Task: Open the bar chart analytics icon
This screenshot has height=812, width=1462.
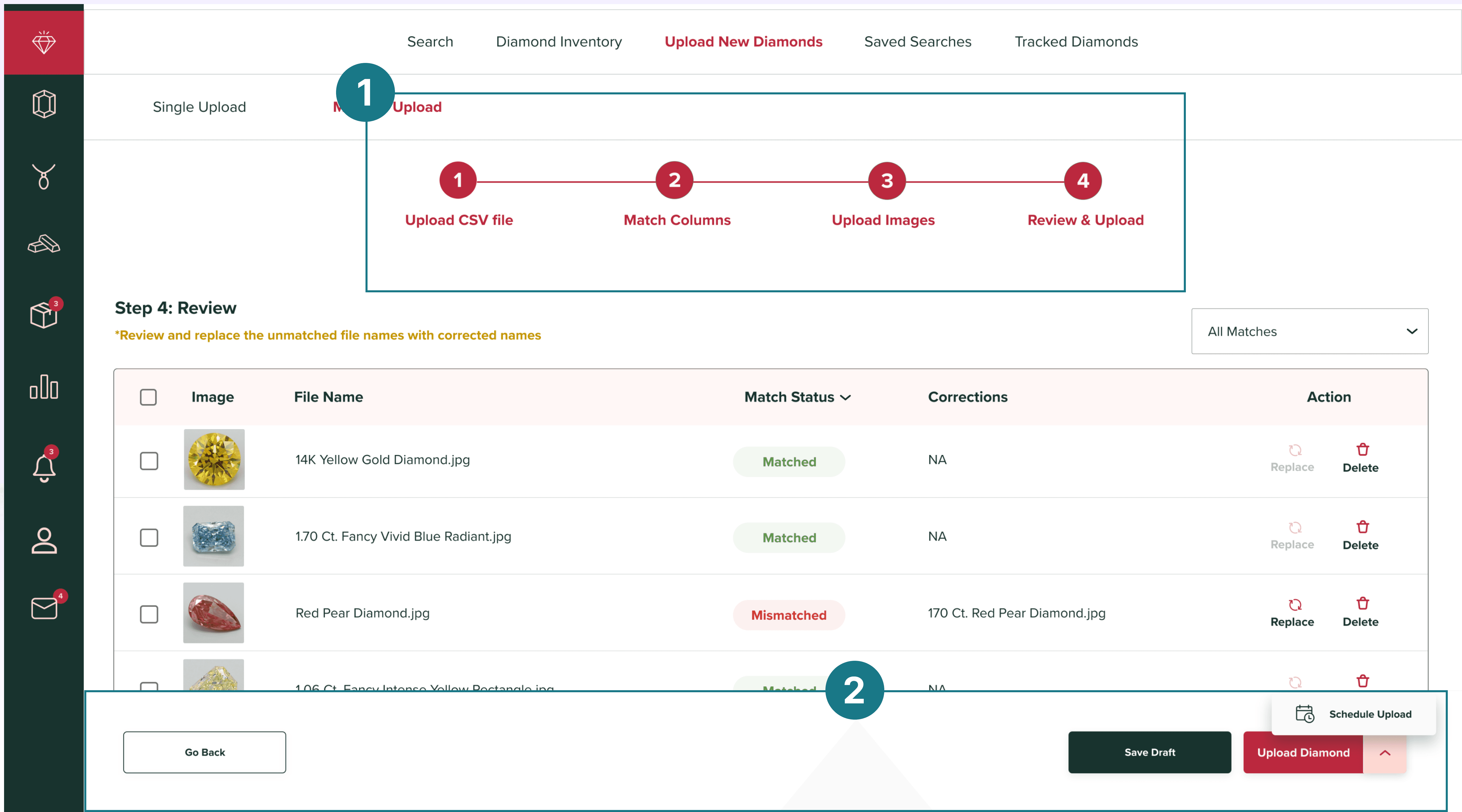Action: click(44, 387)
